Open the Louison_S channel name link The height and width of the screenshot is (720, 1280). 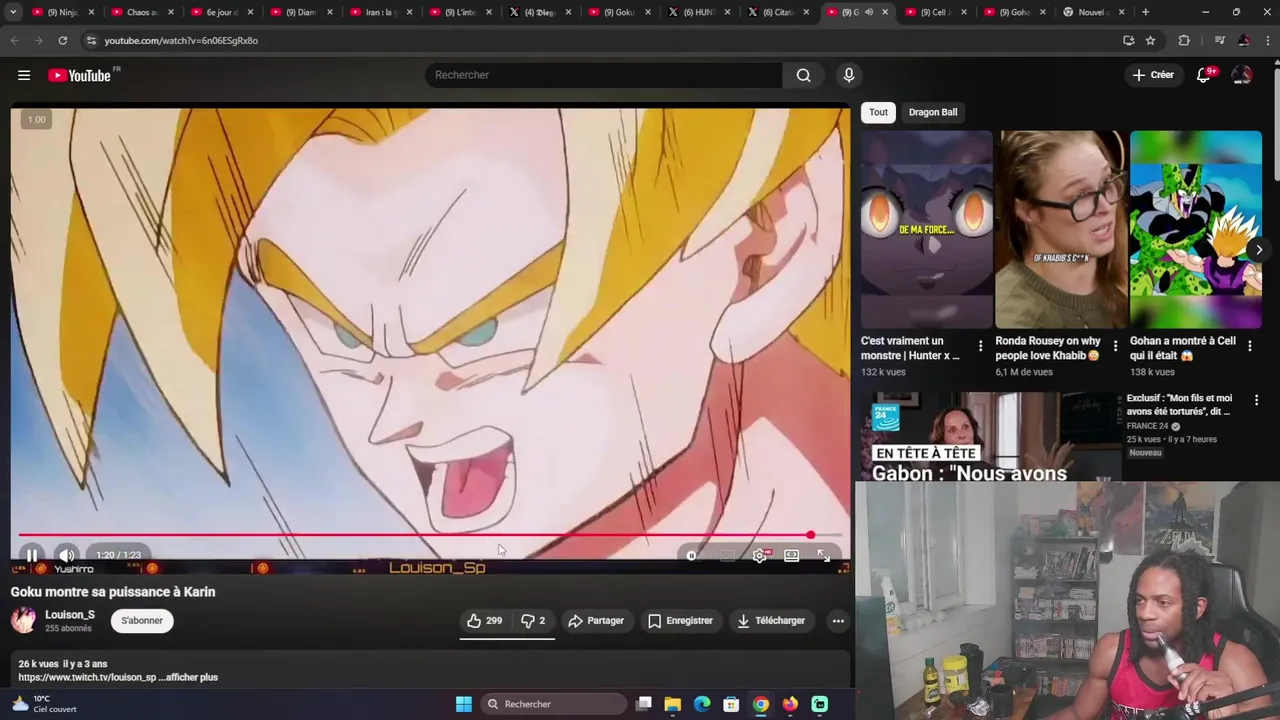pos(70,615)
